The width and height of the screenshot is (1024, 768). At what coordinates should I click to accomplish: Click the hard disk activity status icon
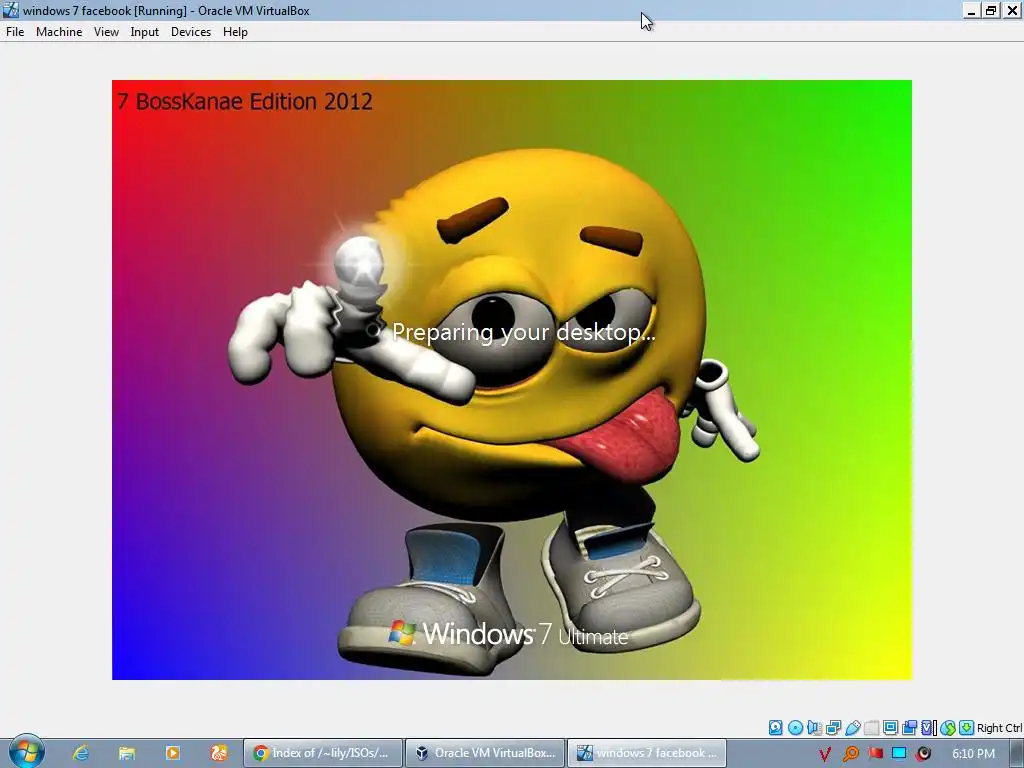776,727
